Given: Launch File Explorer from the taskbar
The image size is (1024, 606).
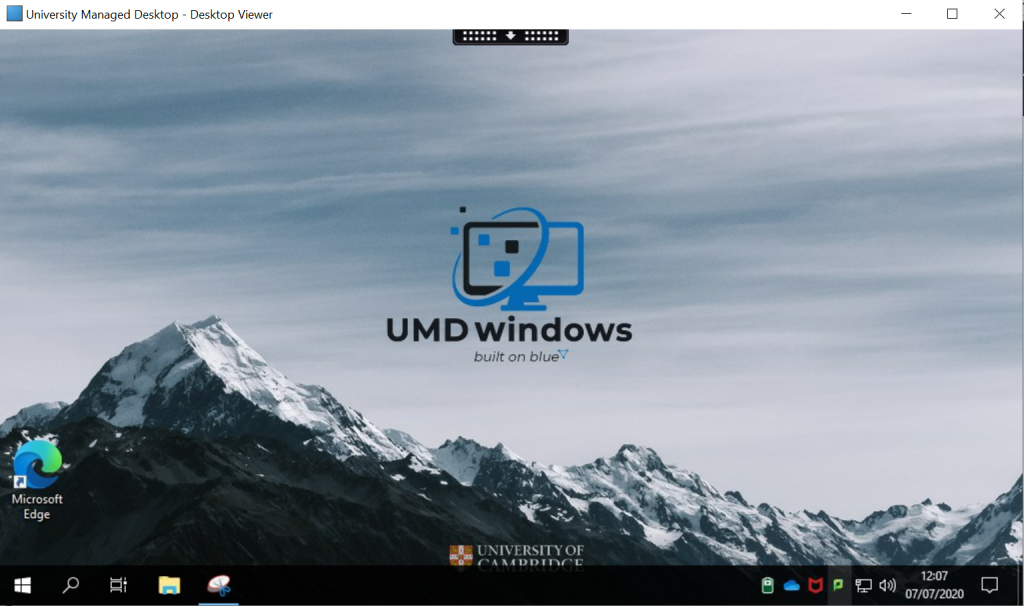Looking at the screenshot, I should (169, 585).
